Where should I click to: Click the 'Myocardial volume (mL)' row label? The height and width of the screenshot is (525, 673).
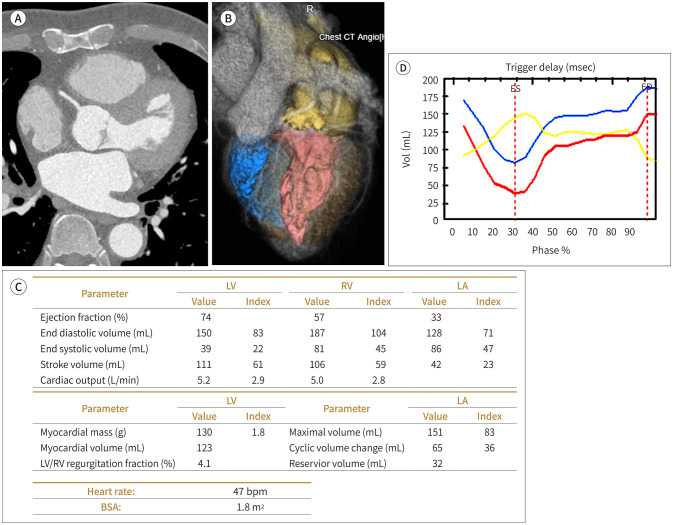pos(92,448)
